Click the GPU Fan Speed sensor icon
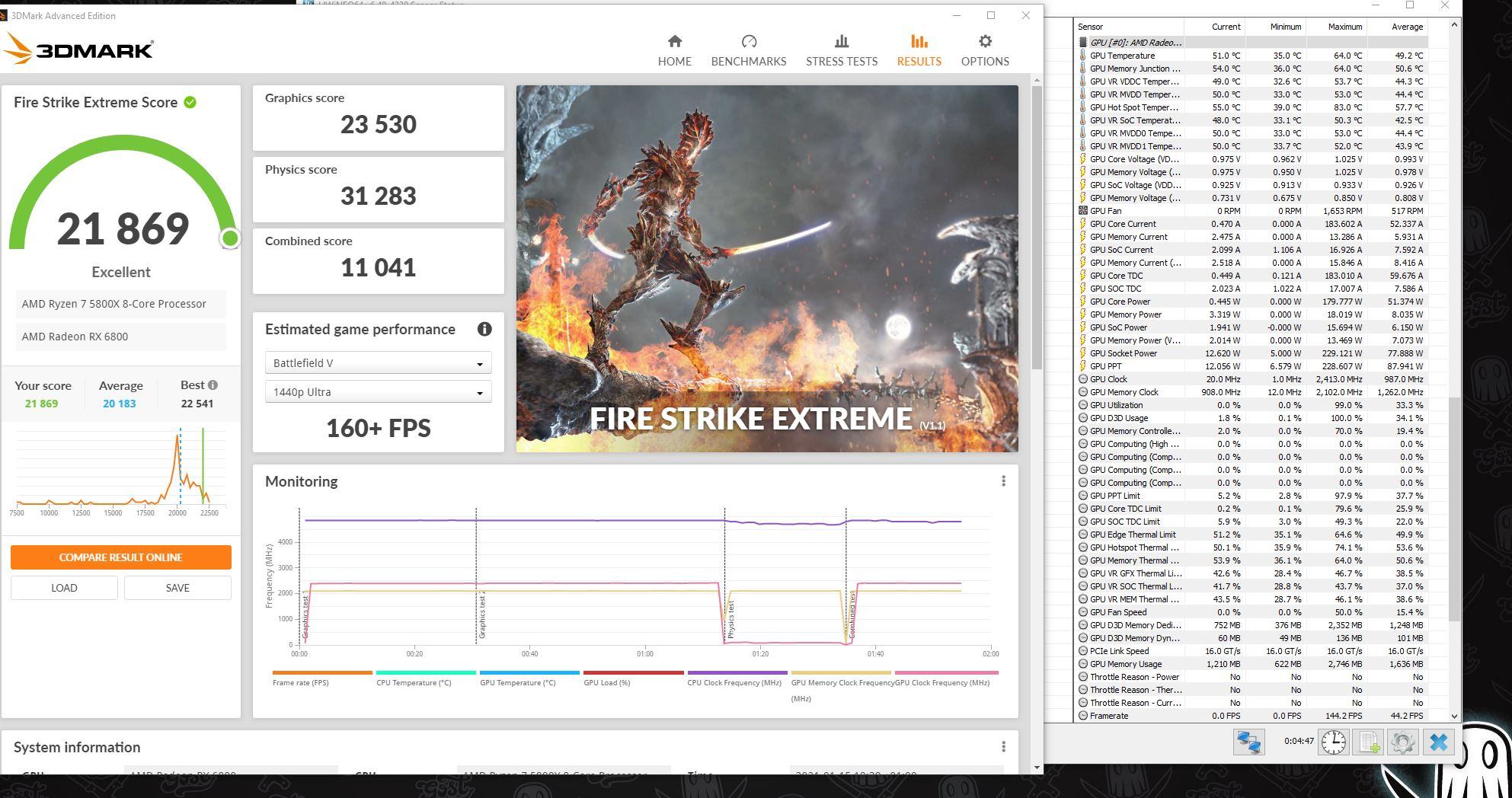The height and width of the screenshot is (798, 1512). pyautogui.click(x=1082, y=612)
